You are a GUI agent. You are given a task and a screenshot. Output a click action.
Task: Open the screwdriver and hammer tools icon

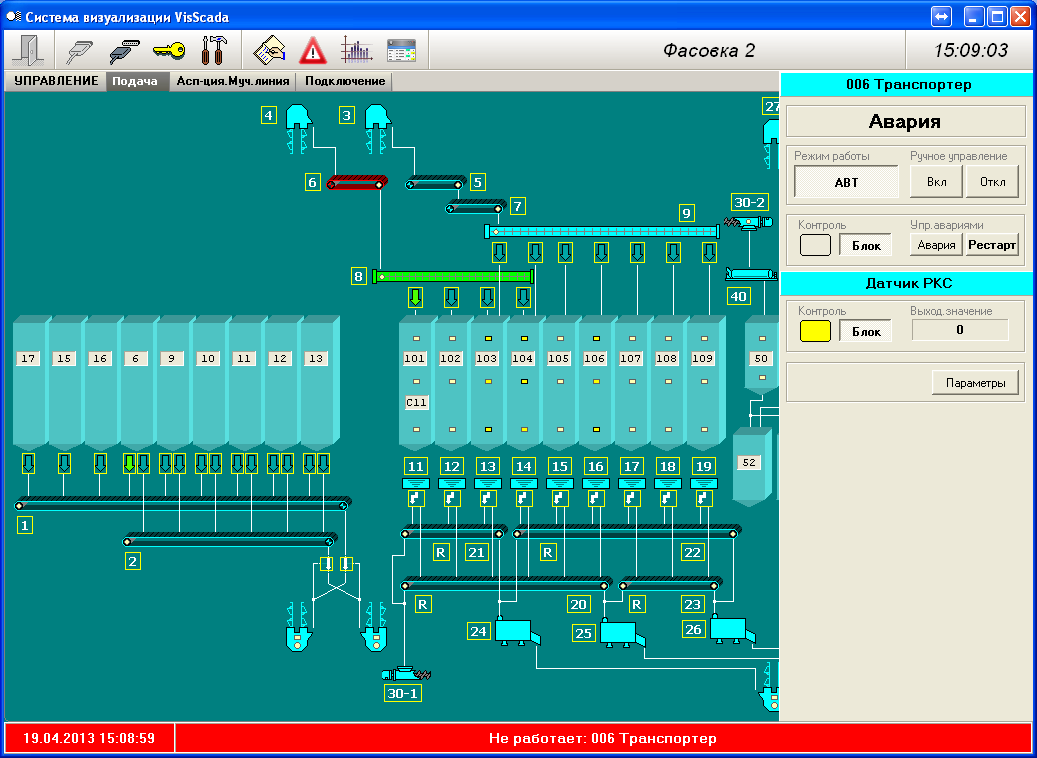(214, 49)
